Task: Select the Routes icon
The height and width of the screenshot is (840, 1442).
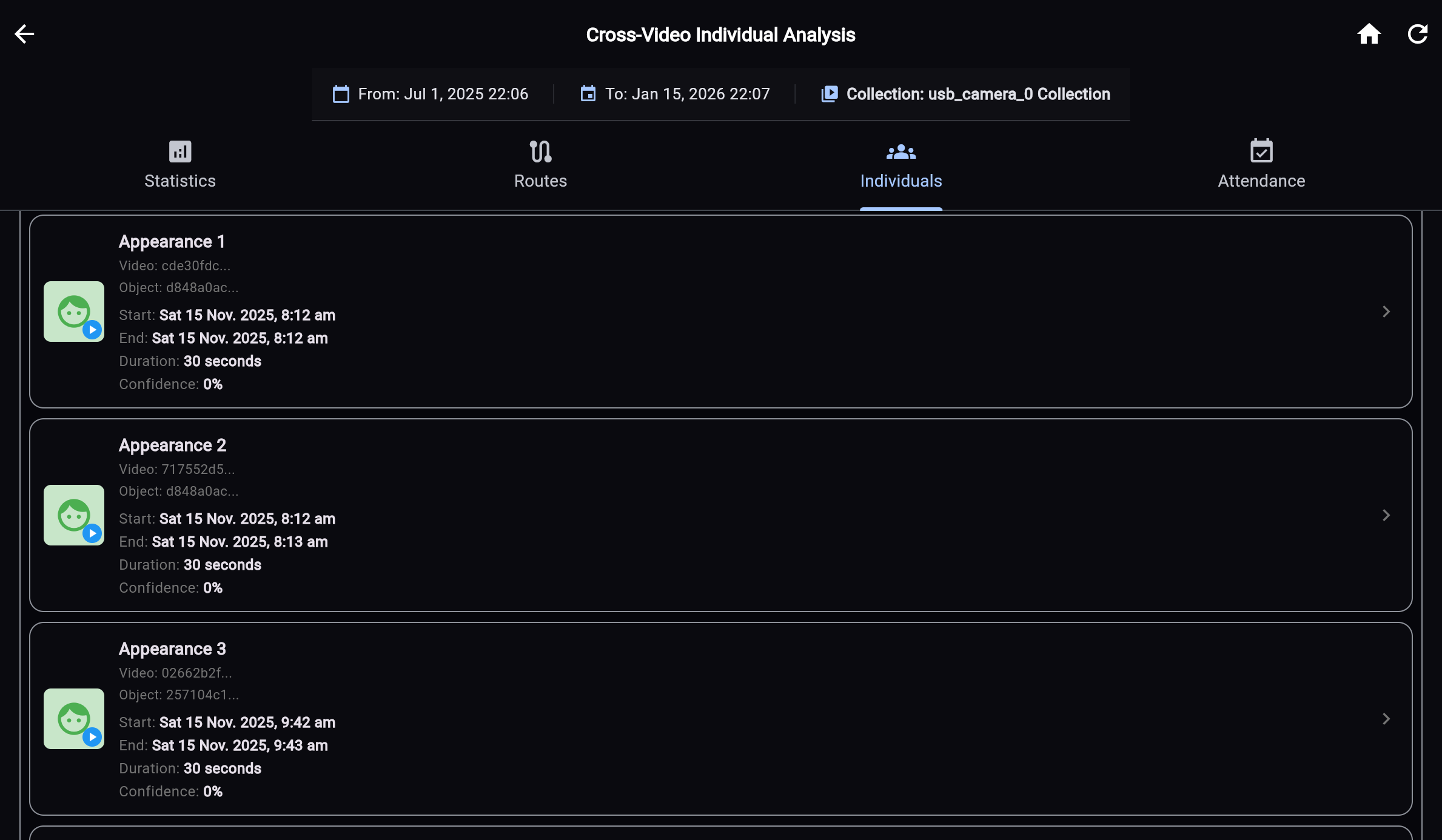Action: [540, 152]
